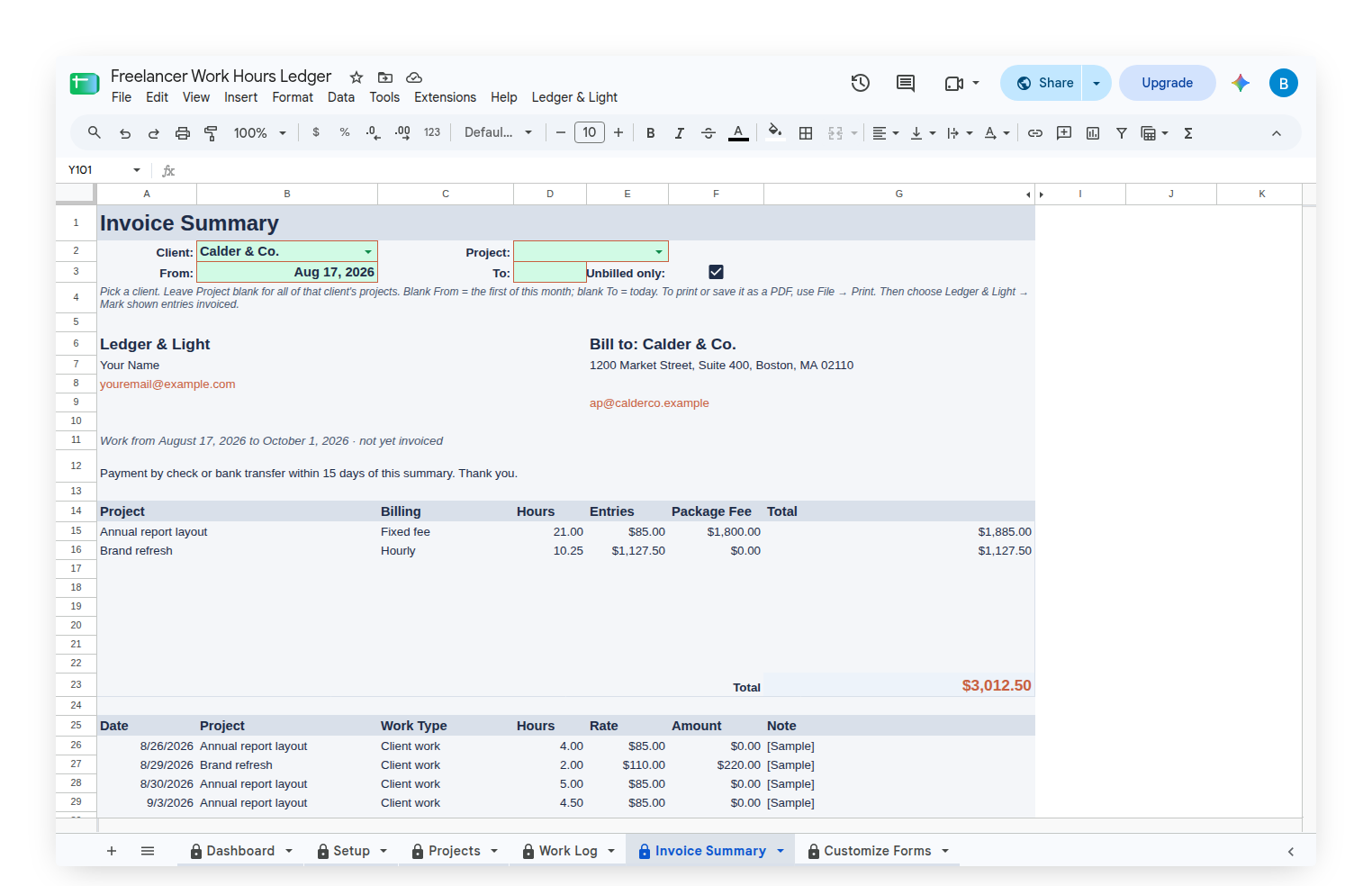This screenshot has width=1372, height=886.
Task: Open the text color picker
Action: point(738,133)
